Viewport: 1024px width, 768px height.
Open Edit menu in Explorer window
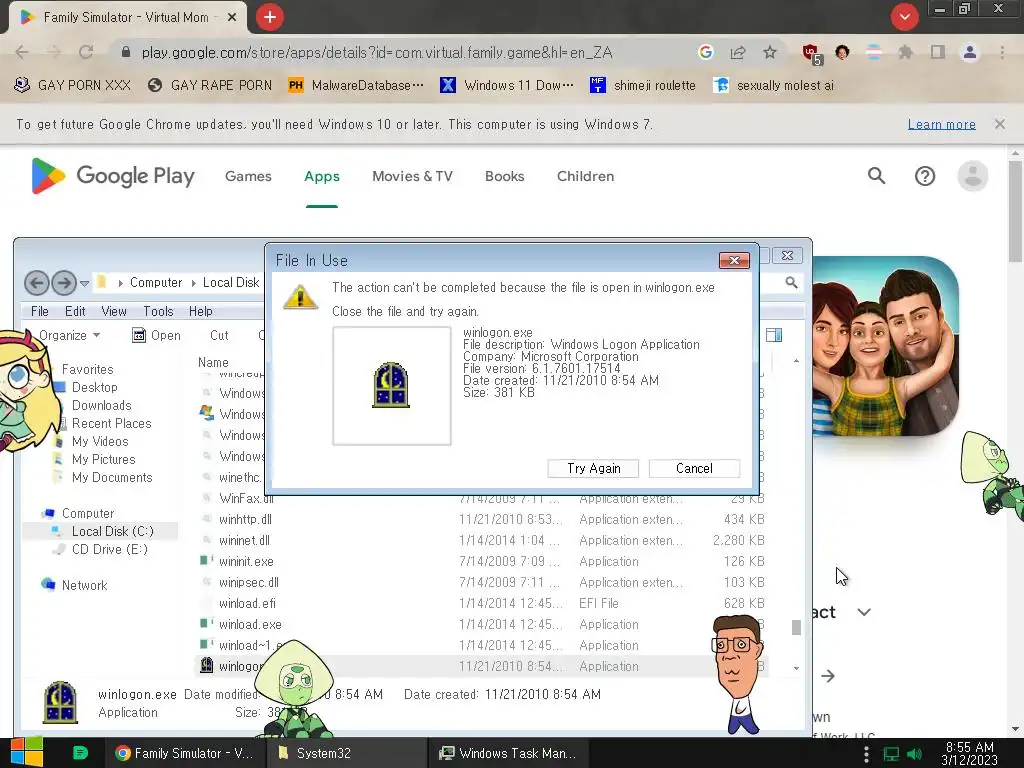[75, 312]
